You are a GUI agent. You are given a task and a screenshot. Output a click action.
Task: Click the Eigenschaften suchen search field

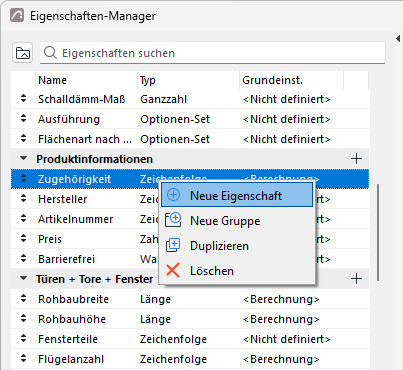(212, 53)
